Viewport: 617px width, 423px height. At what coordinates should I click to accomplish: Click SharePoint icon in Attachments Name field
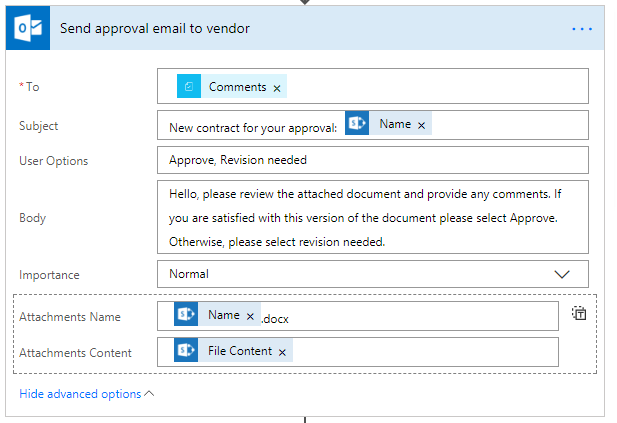tap(186, 315)
